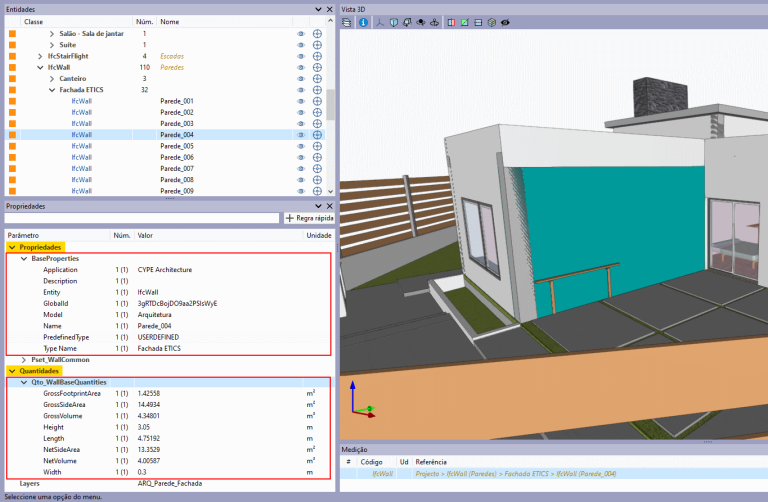
Task: Click the target icon for Parede_001 row
Action: pyautogui.click(x=317, y=101)
